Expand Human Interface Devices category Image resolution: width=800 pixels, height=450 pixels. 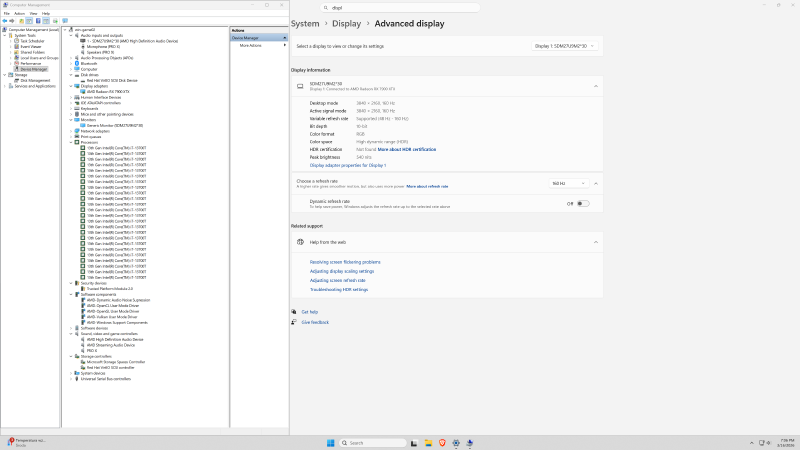(x=71, y=97)
